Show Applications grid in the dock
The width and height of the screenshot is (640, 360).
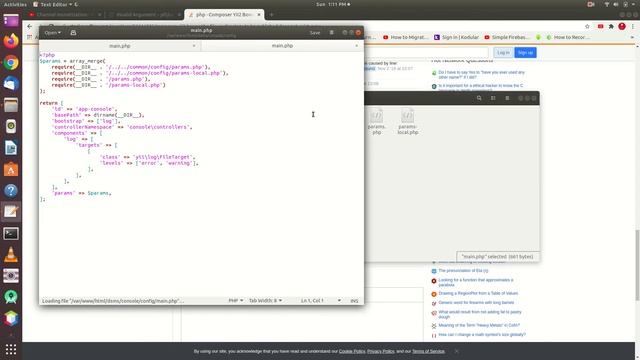(11, 349)
